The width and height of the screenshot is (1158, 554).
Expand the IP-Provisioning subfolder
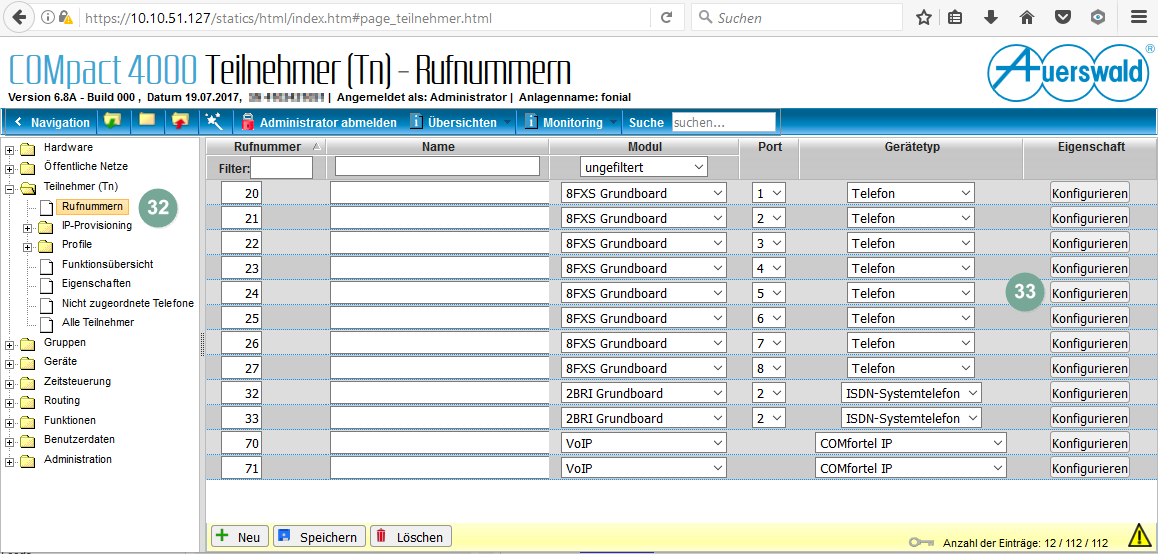tap(29, 226)
